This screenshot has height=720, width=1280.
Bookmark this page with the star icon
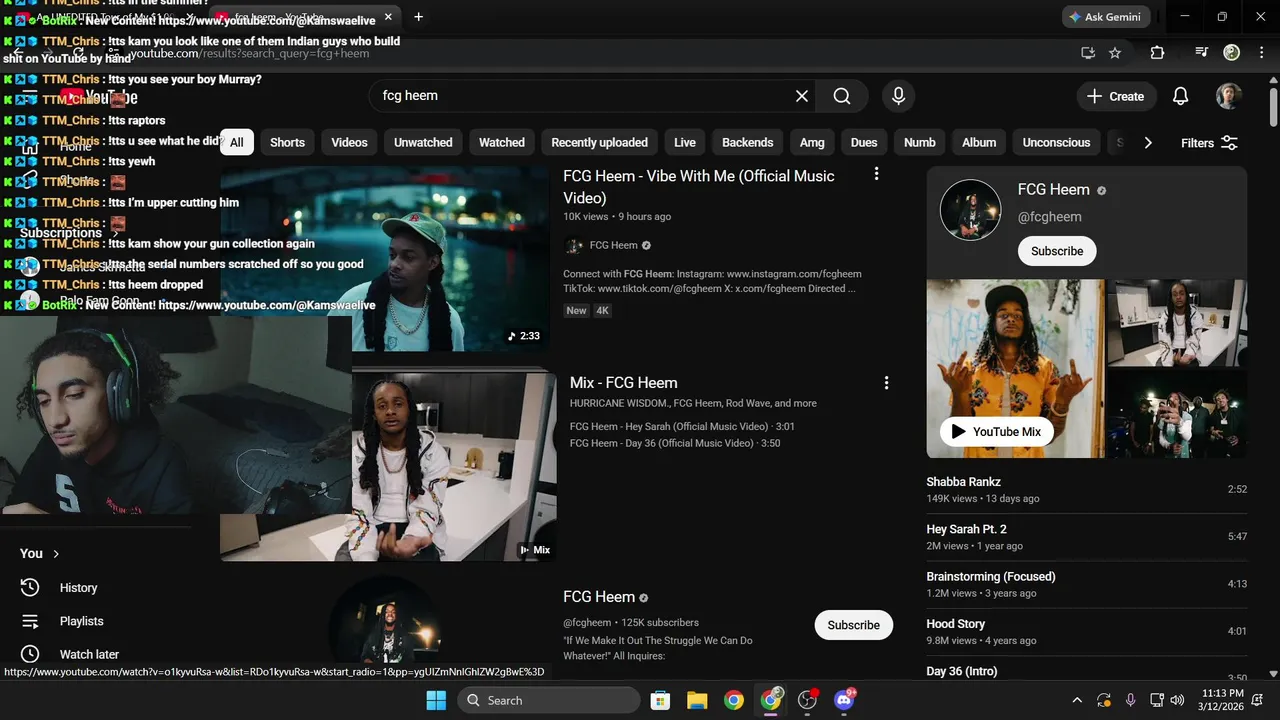pyautogui.click(x=1115, y=53)
